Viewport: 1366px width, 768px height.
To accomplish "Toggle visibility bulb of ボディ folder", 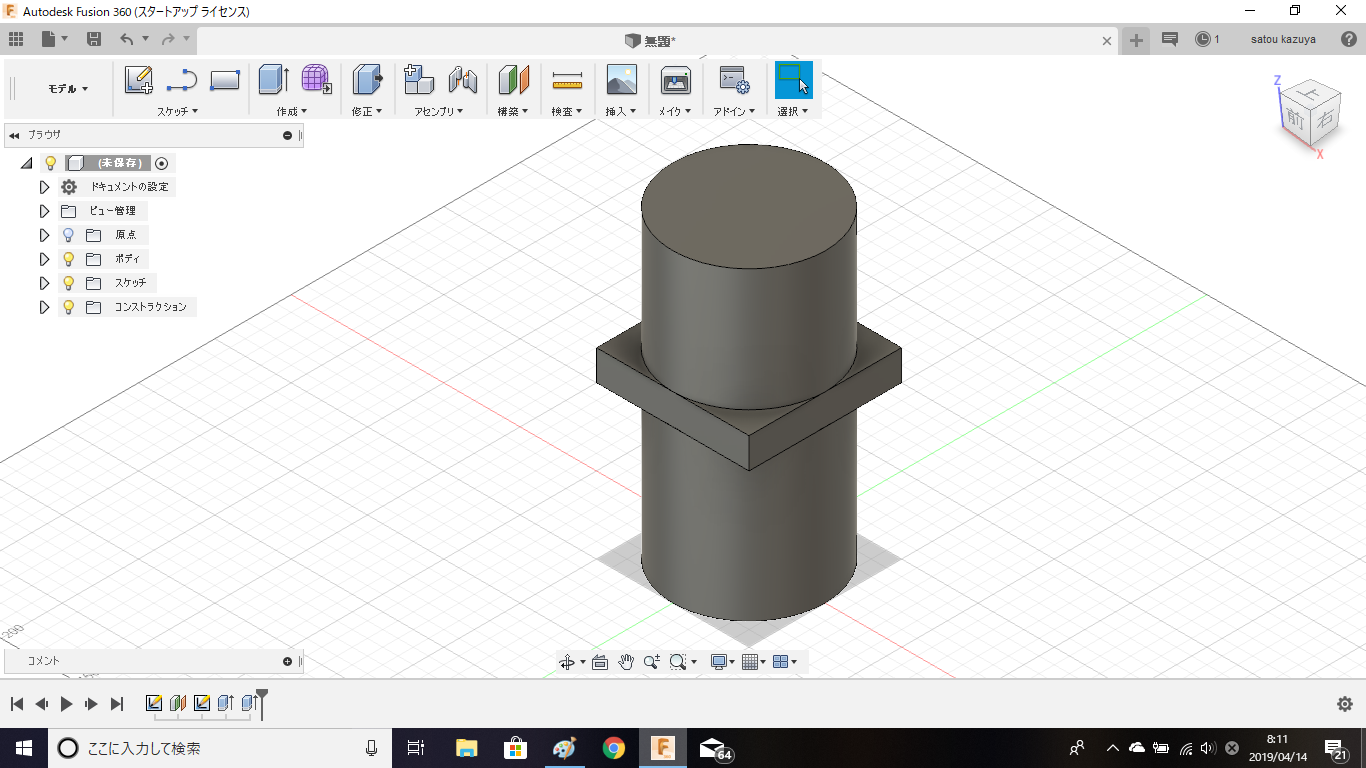I will pyautogui.click(x=69, y=259).
